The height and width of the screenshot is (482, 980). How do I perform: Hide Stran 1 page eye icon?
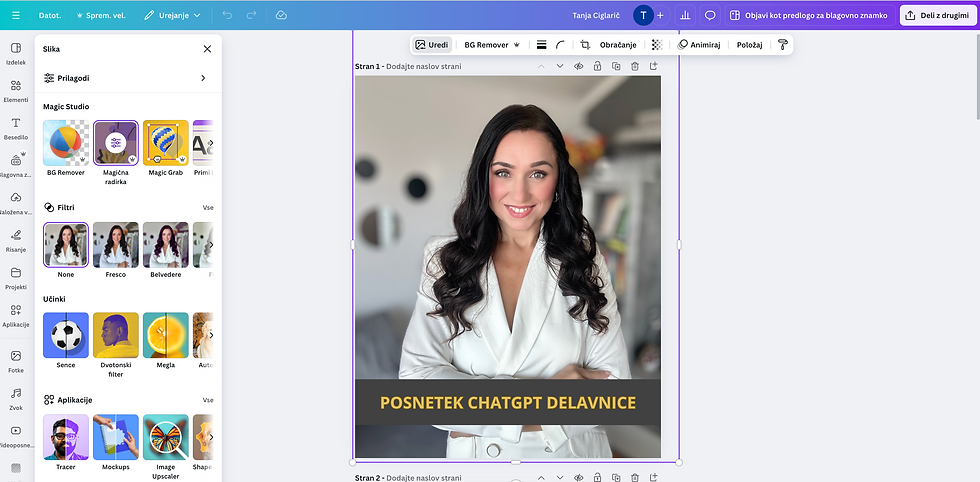(579, 66)
